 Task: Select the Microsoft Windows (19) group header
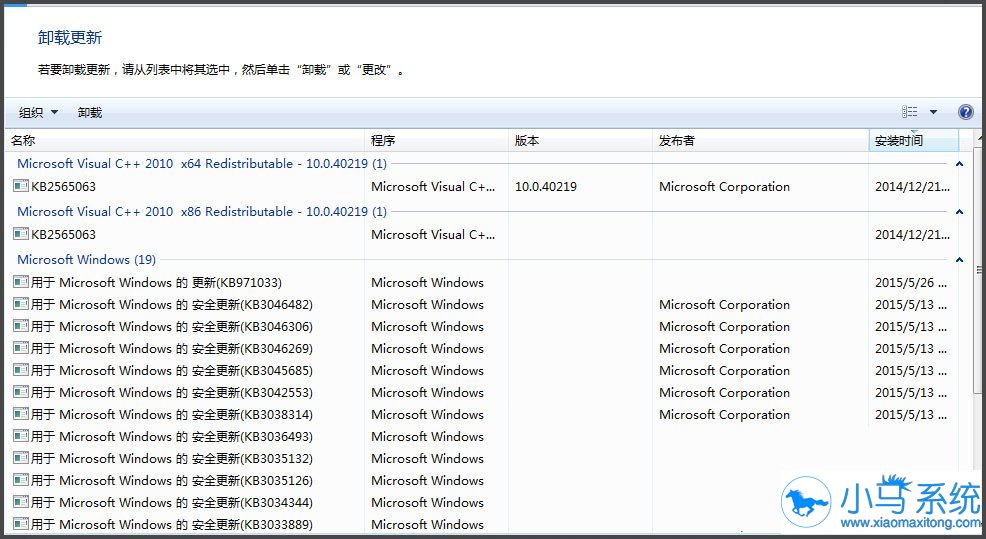click(86, 259)
